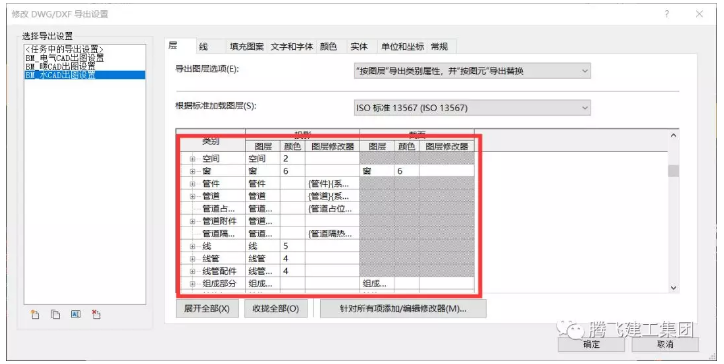This screenshot has height=364, width=724.
Task: Click the help question mark icon
Action: 667,14
